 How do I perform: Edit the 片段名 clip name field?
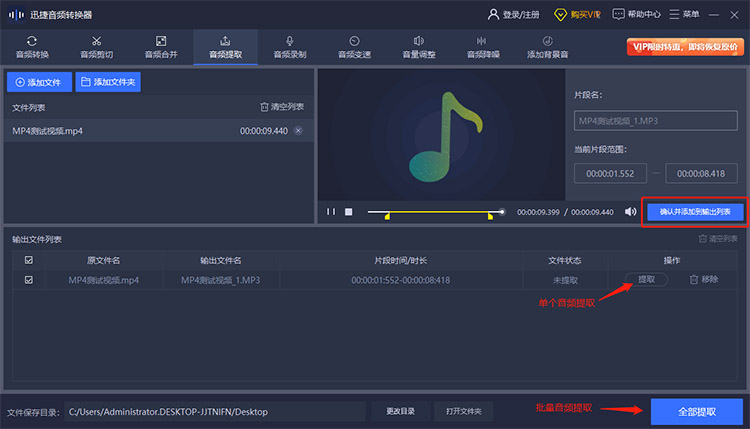(x=656, y=121)
